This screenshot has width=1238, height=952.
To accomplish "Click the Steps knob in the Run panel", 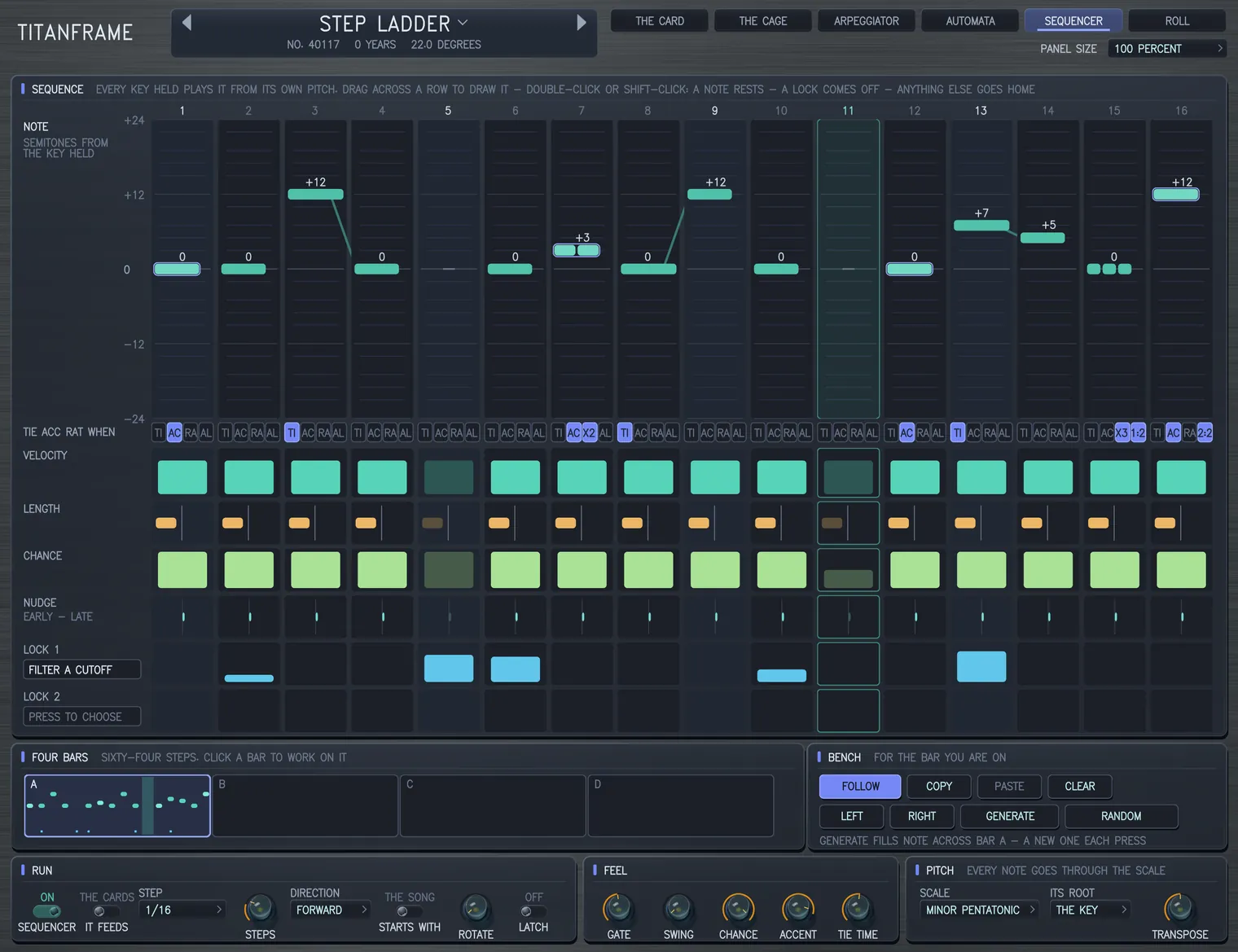I will (x=260, y=908).
